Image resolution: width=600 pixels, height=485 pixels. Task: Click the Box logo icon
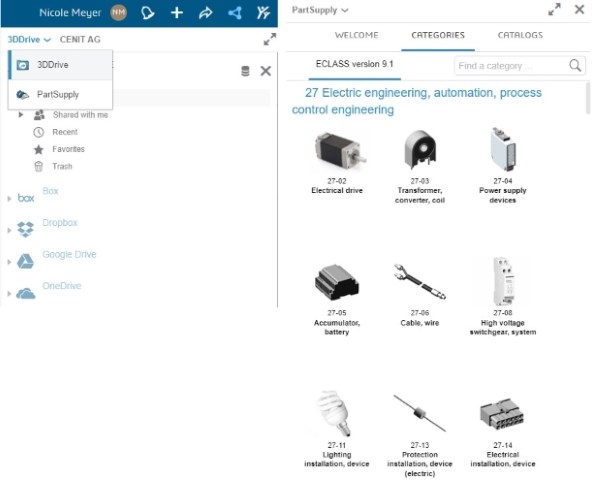[x=26, y=198]
